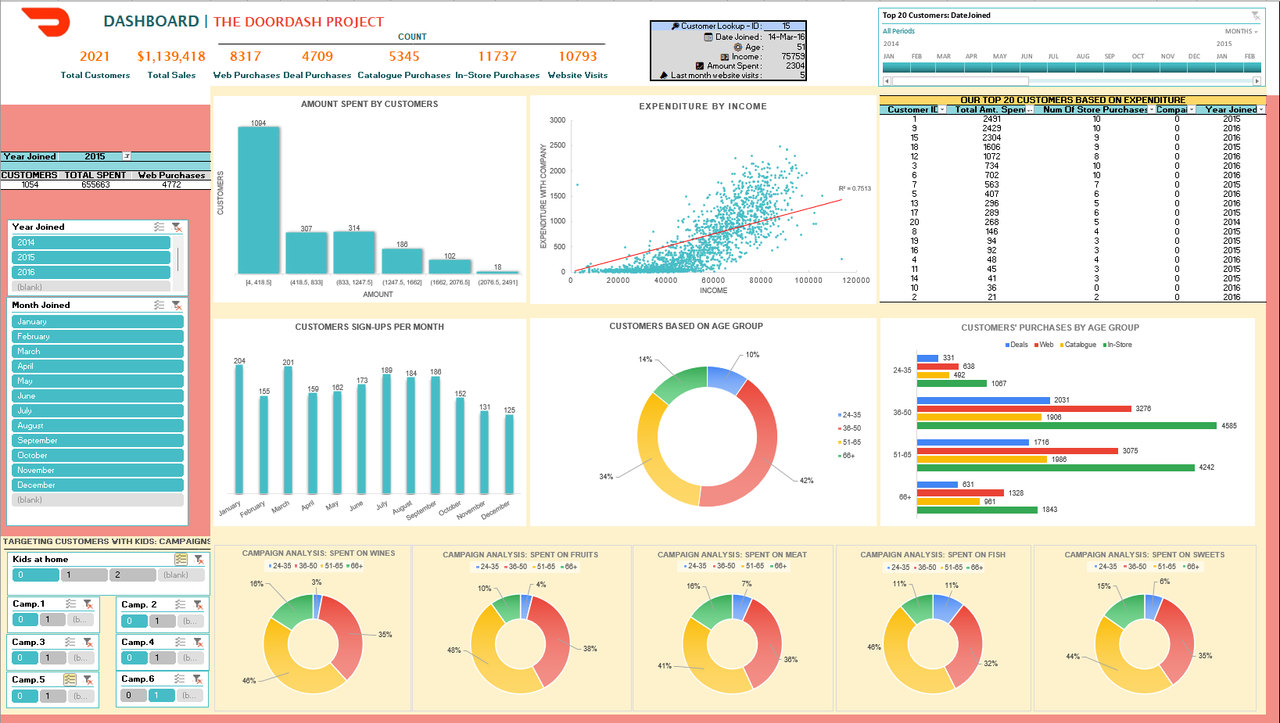Open Compai column filter dropdown
1280x723 pixels.
pyautogui.click(x=1190, y=110)
